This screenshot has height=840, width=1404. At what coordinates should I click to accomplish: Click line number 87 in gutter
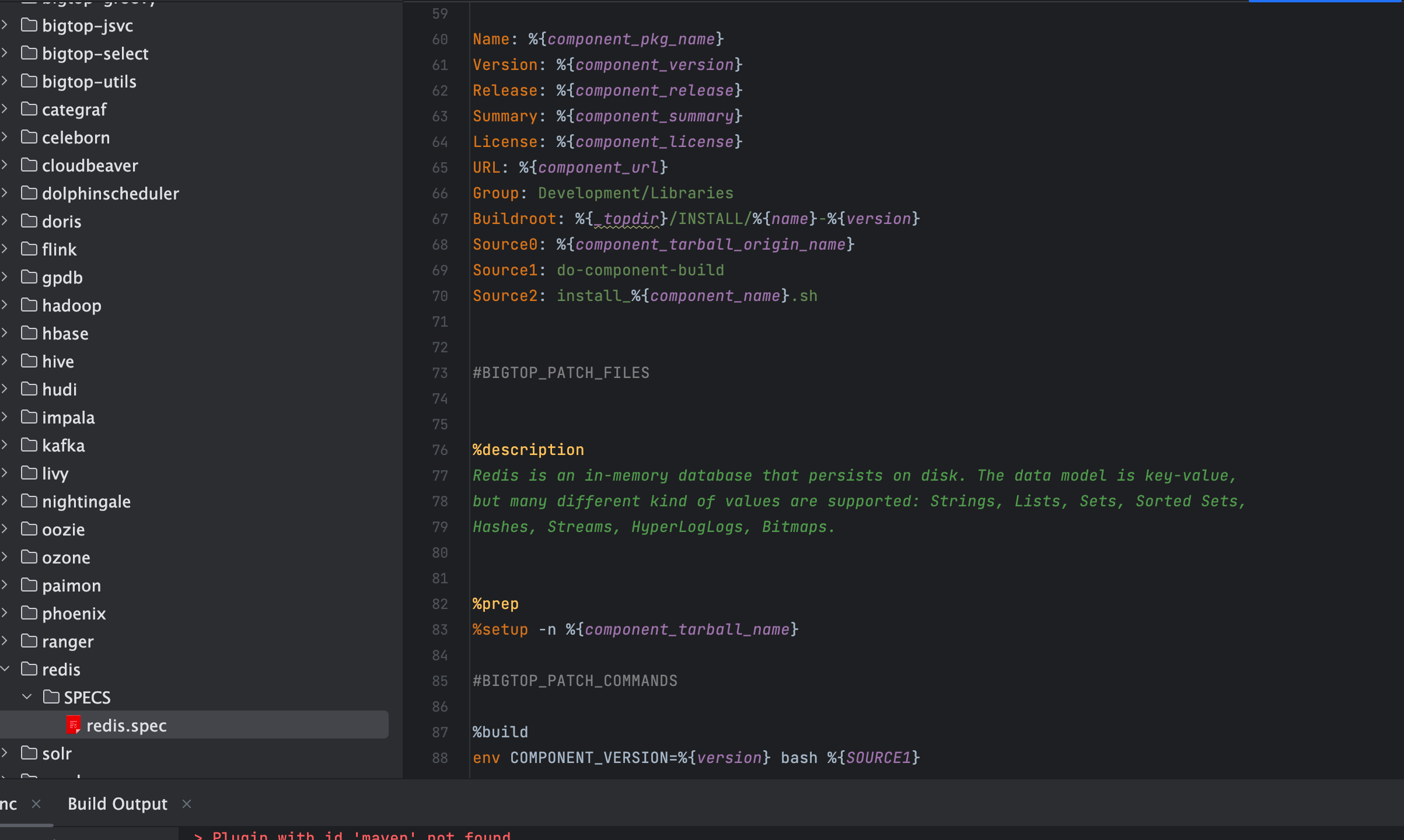point(440,732)
